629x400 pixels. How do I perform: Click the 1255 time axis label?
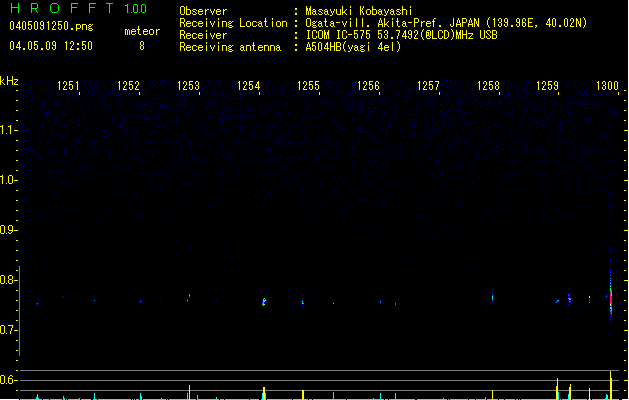(308, 85)
